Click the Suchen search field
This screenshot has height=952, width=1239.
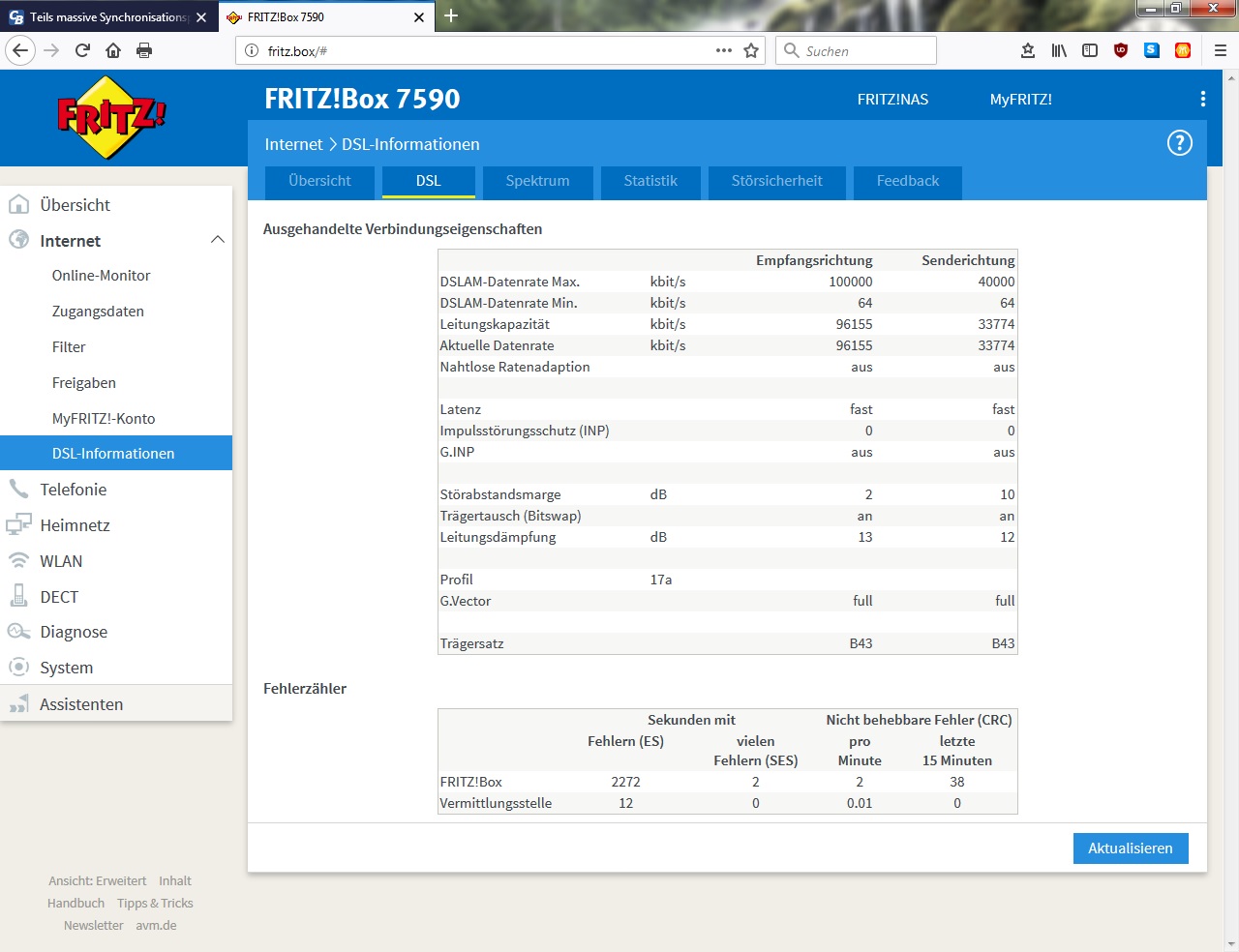(x=856, y=50)
